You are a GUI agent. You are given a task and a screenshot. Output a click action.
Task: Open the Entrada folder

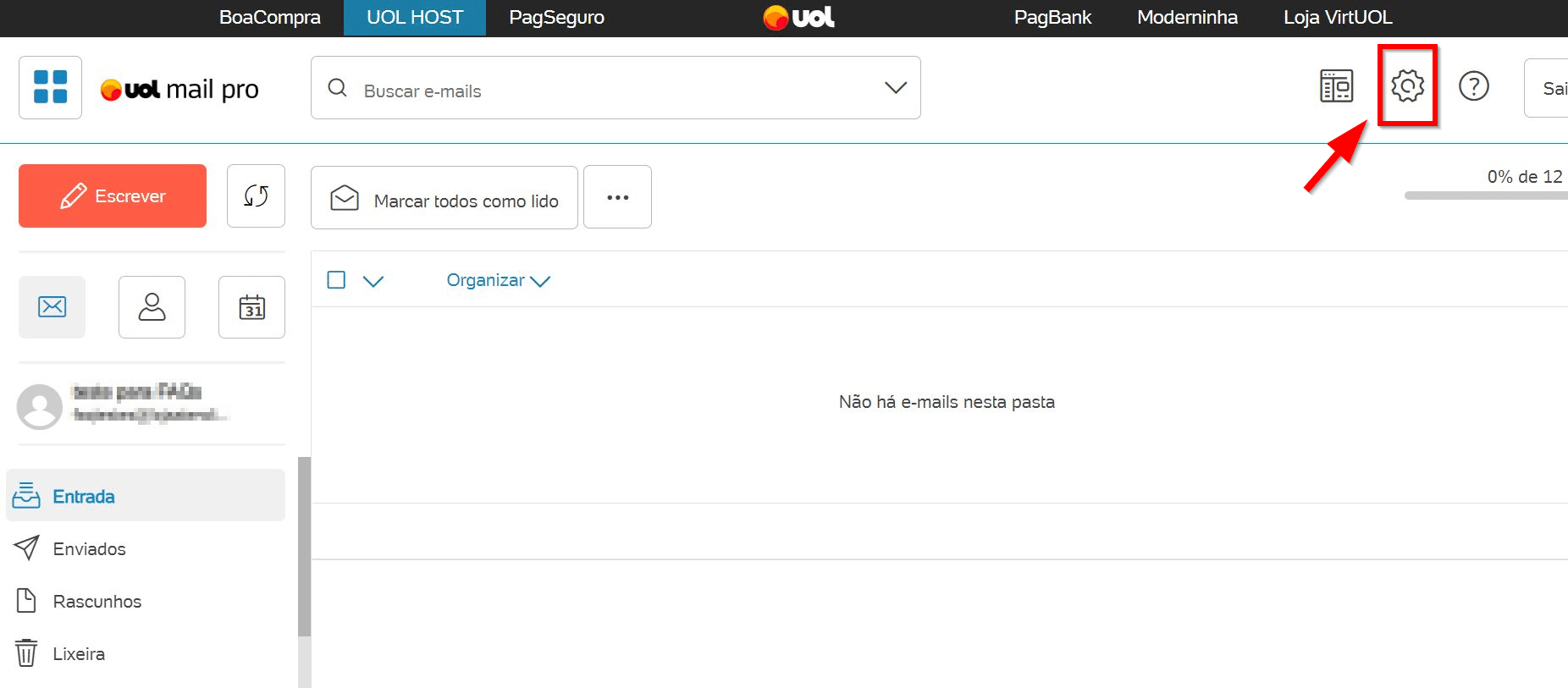[x=146, y=496]
